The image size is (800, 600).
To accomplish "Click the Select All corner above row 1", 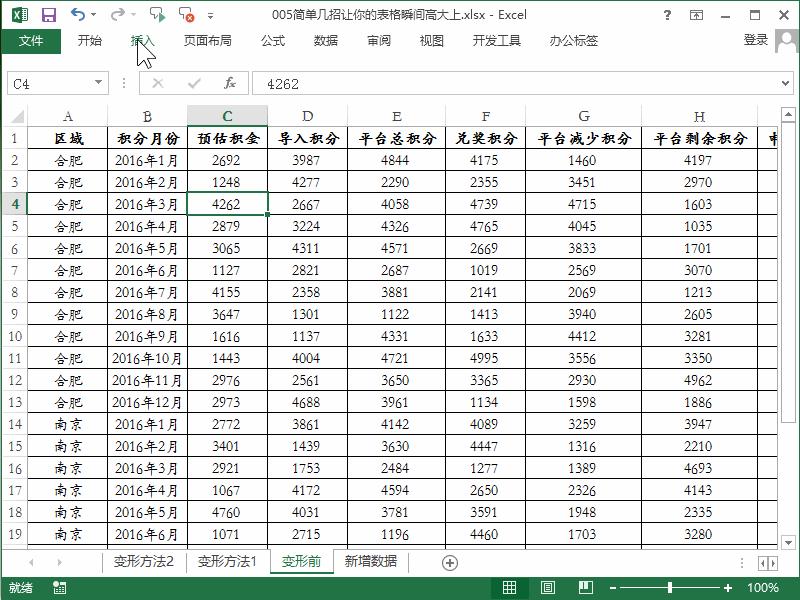I will click(17, 114).
